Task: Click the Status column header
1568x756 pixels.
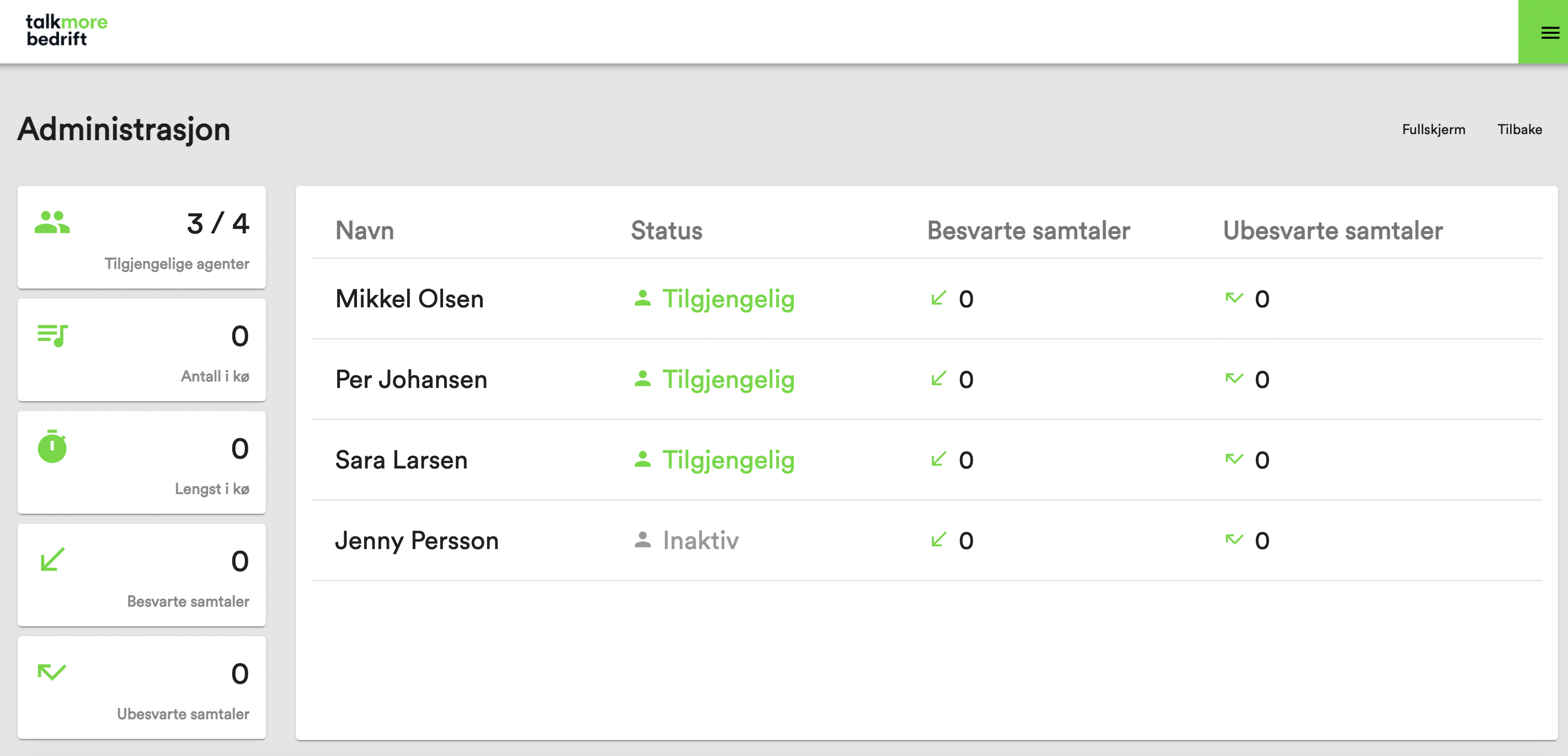Action: click(x=666, y=231)
